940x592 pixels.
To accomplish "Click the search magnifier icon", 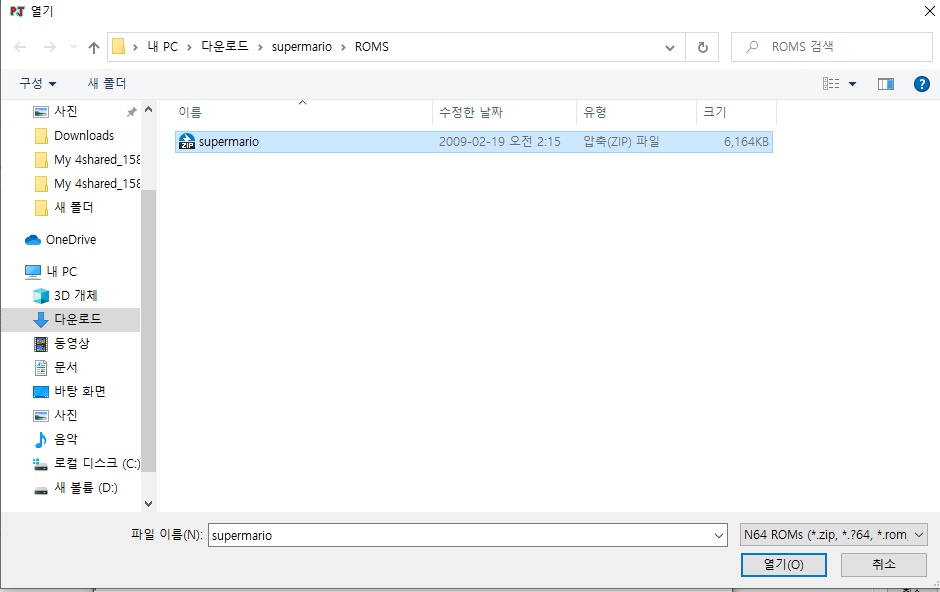I will [751, 47].
